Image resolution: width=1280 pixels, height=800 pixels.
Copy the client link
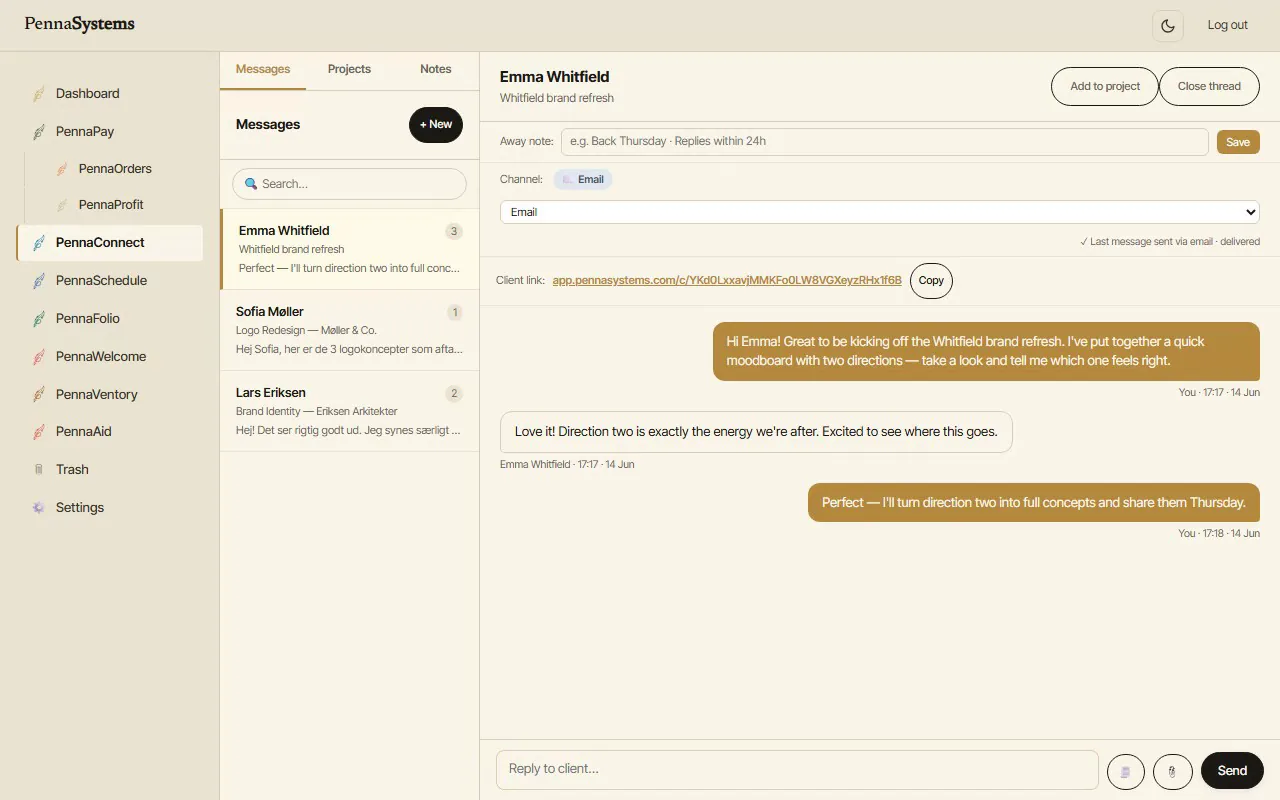click(931, 281)
